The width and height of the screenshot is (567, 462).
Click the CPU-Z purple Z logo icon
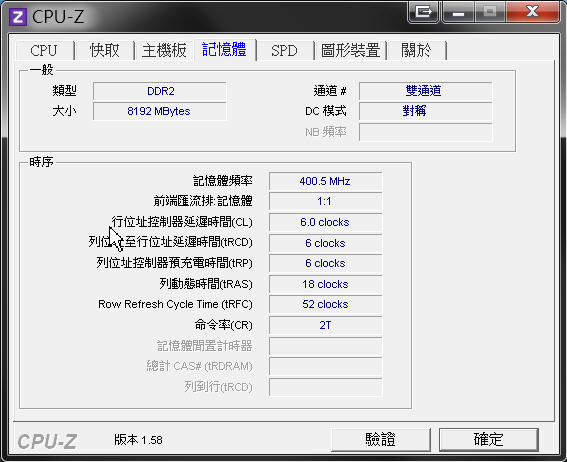point(18,17)
